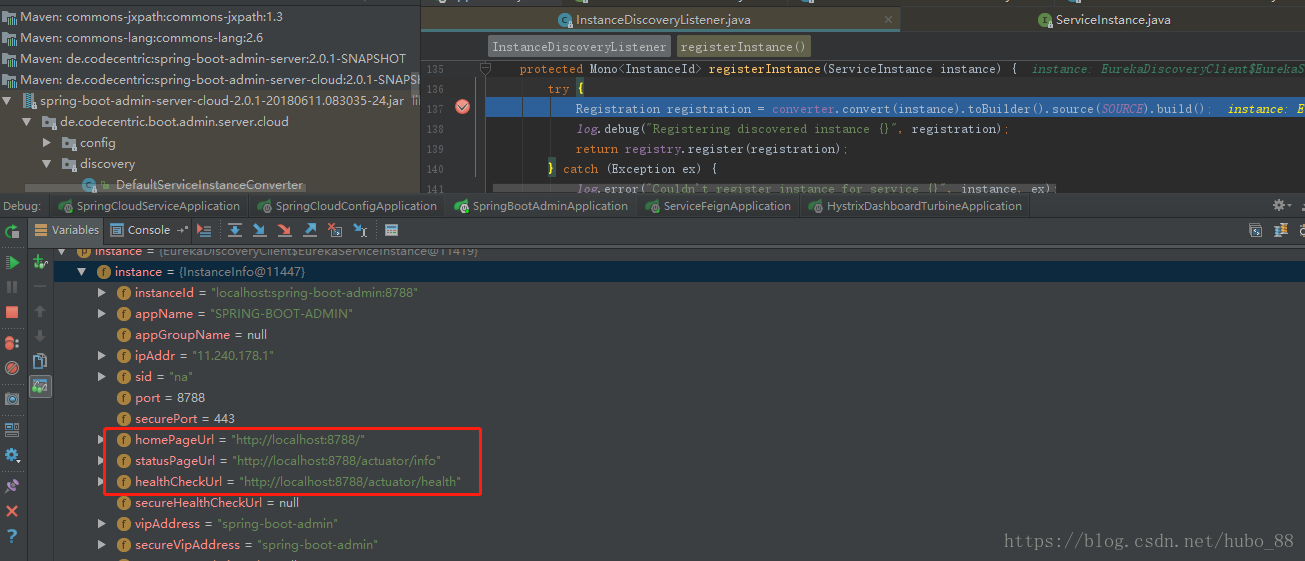Toggle the Mute Breakpoints icon
Image resolution: width=1305 pixels, height=561 pixels.
(12, 368)
